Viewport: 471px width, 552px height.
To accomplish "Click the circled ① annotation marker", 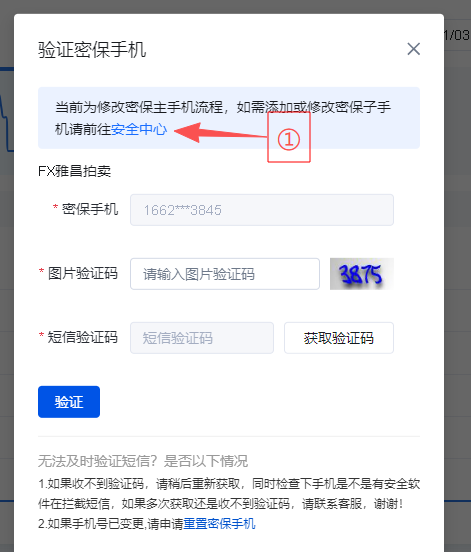I will click(x=289, y=138).
